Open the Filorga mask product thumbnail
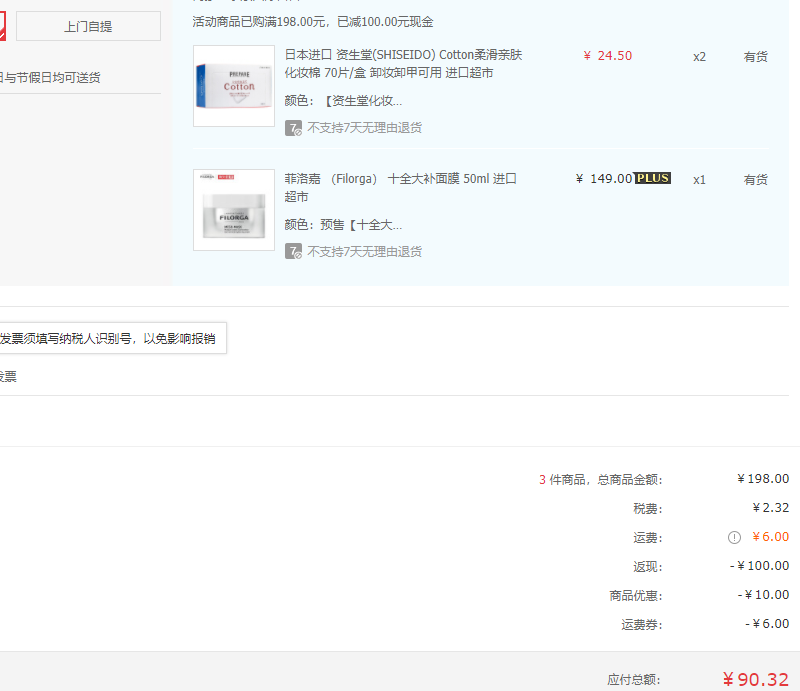Image resolution: width=800 pixels, height=691 pixels. point(234,210)
